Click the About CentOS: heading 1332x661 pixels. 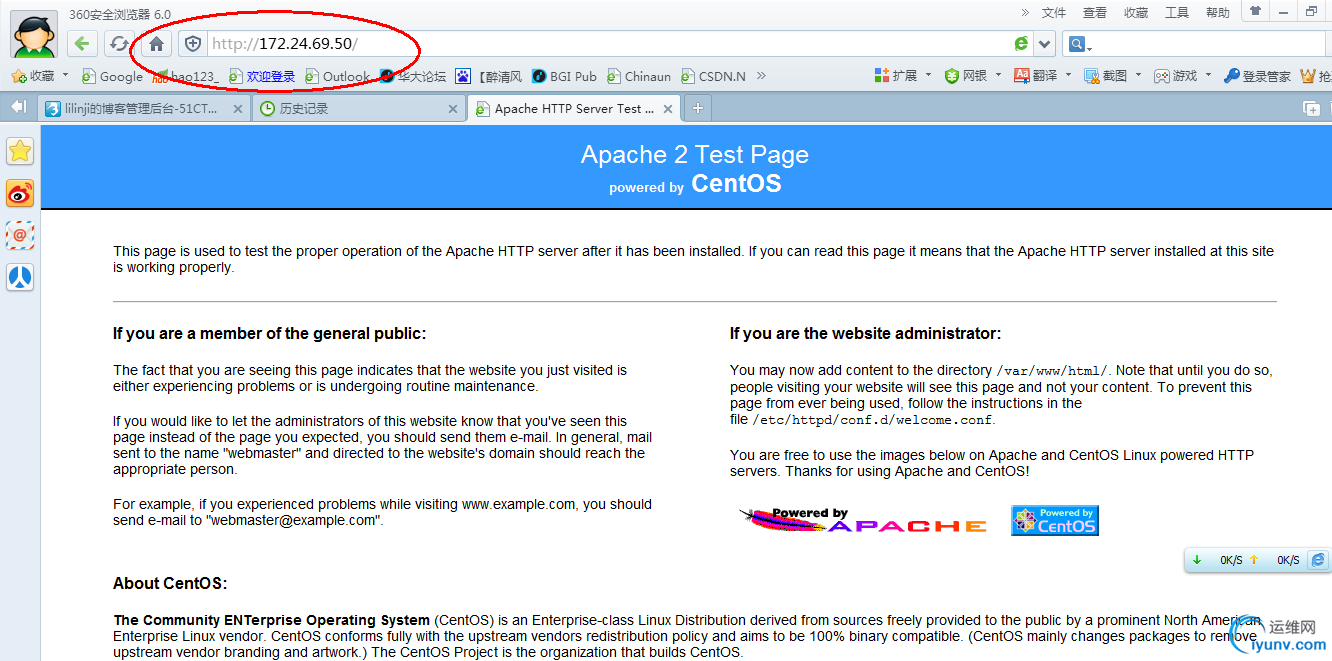pyautogui.click(x=170, y=584)
